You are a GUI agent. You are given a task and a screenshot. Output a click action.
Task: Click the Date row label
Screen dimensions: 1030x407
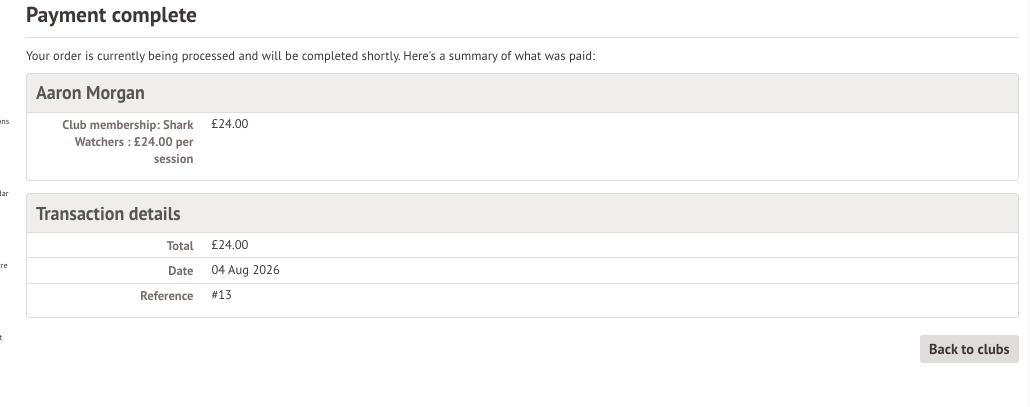point(181,270)
